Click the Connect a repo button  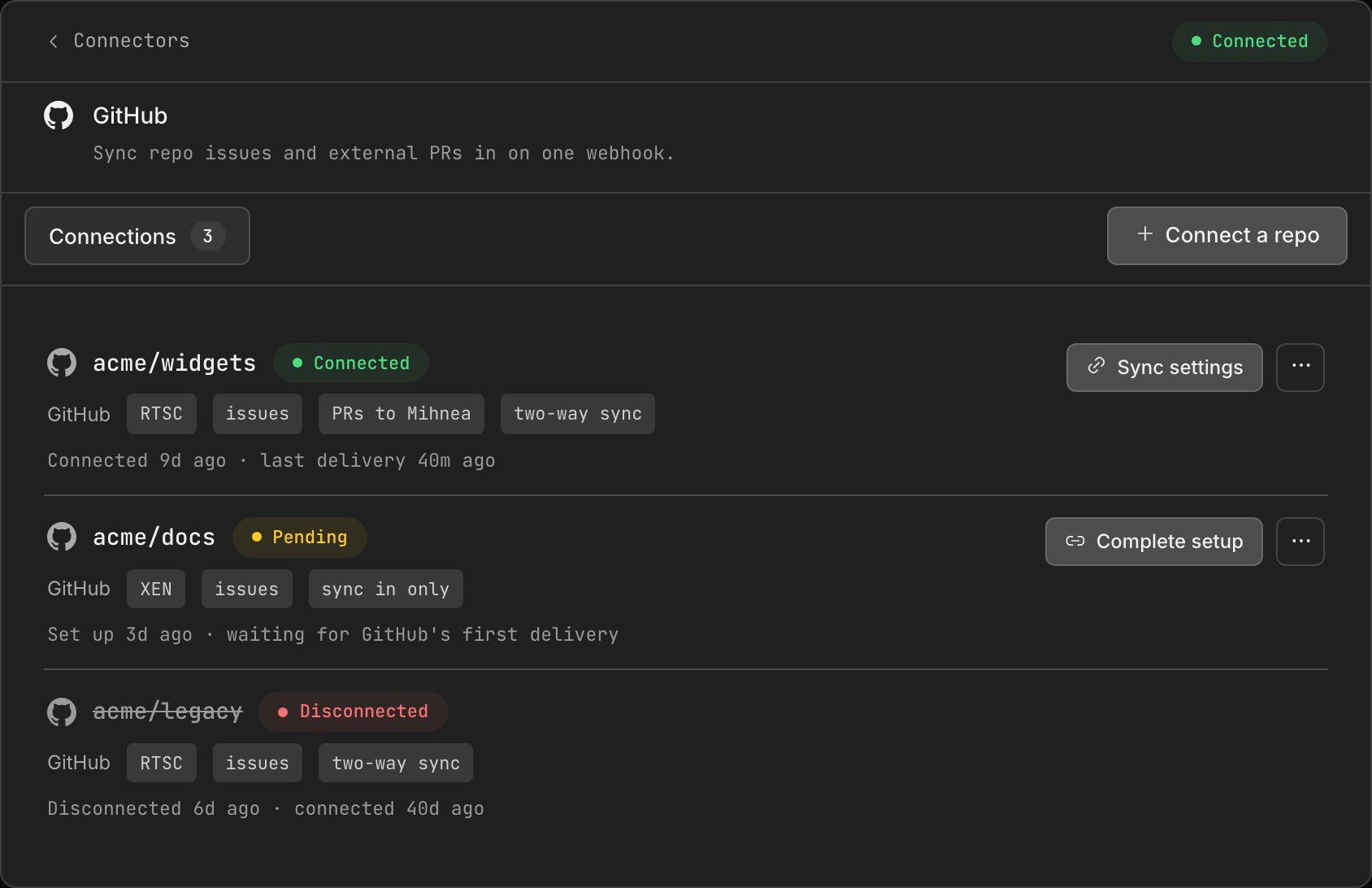1227,236
